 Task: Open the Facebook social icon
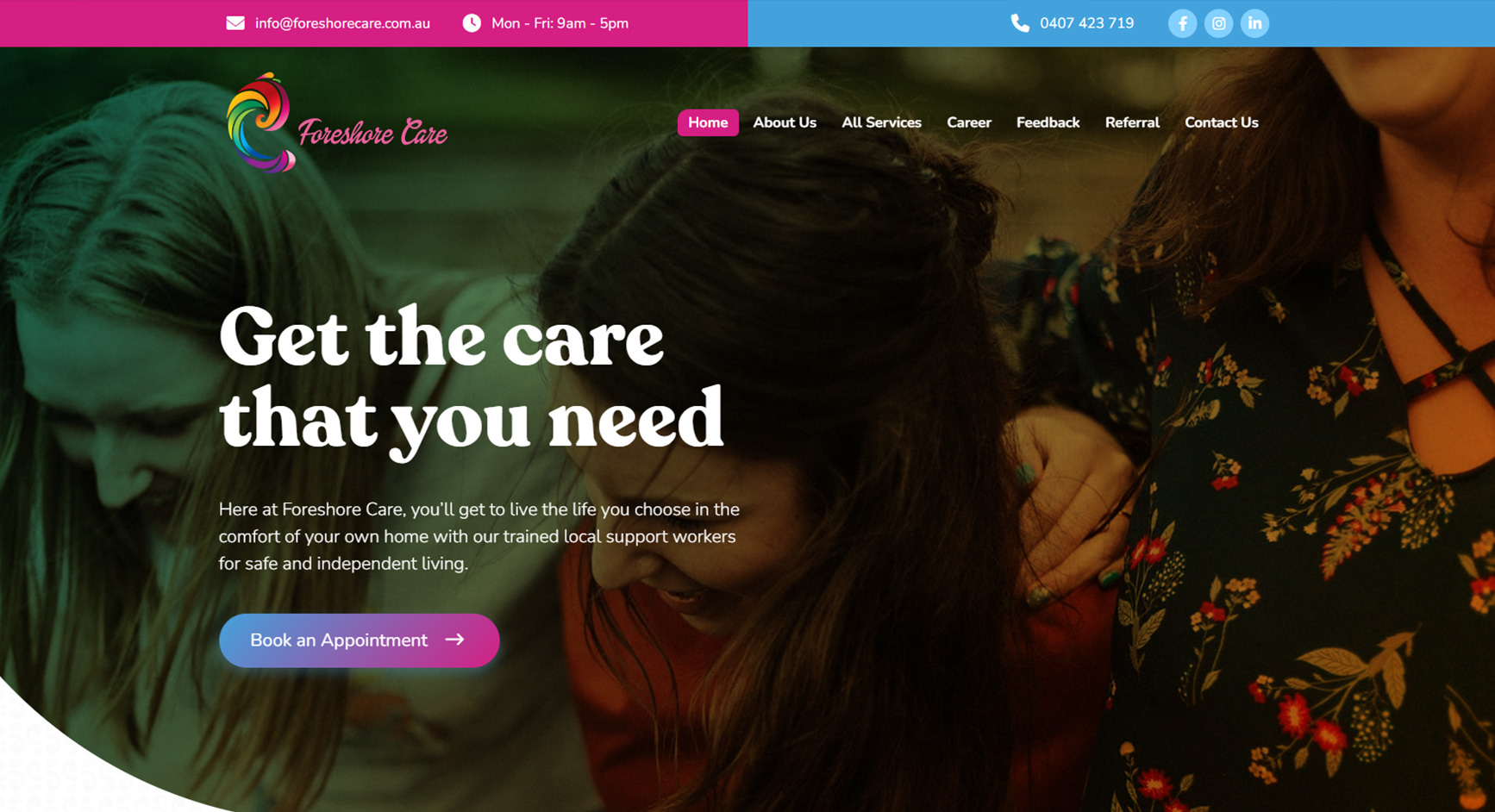[x=1182, y=23]
